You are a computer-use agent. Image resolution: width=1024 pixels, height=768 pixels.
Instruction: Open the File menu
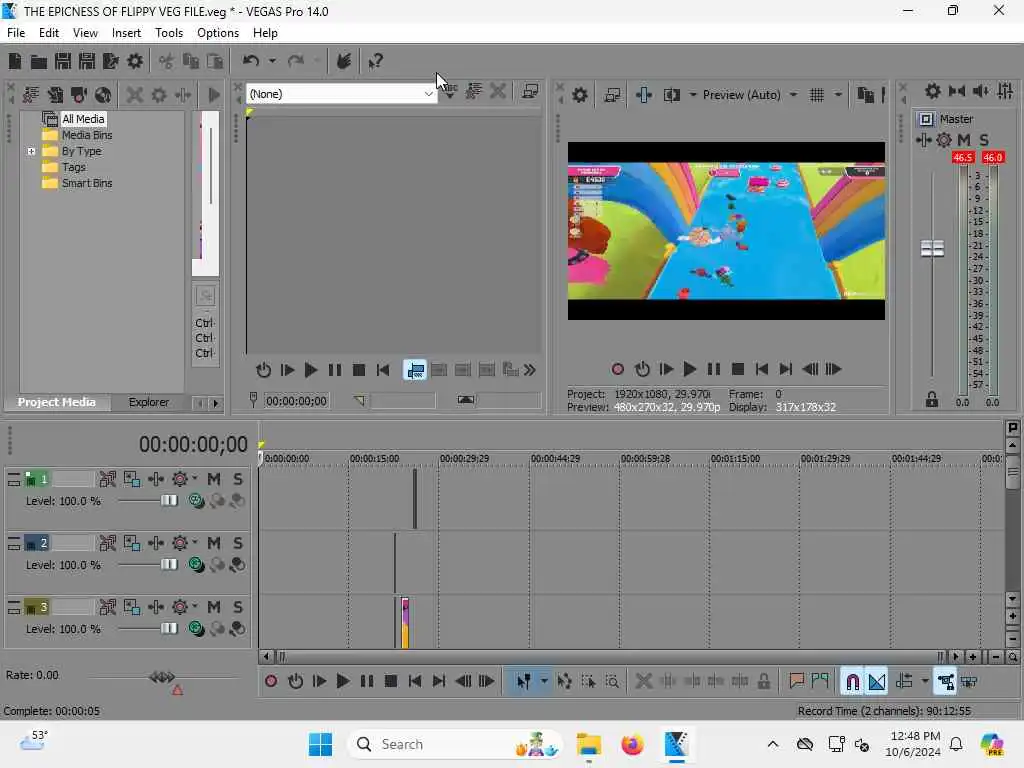(x=16, y=33)
